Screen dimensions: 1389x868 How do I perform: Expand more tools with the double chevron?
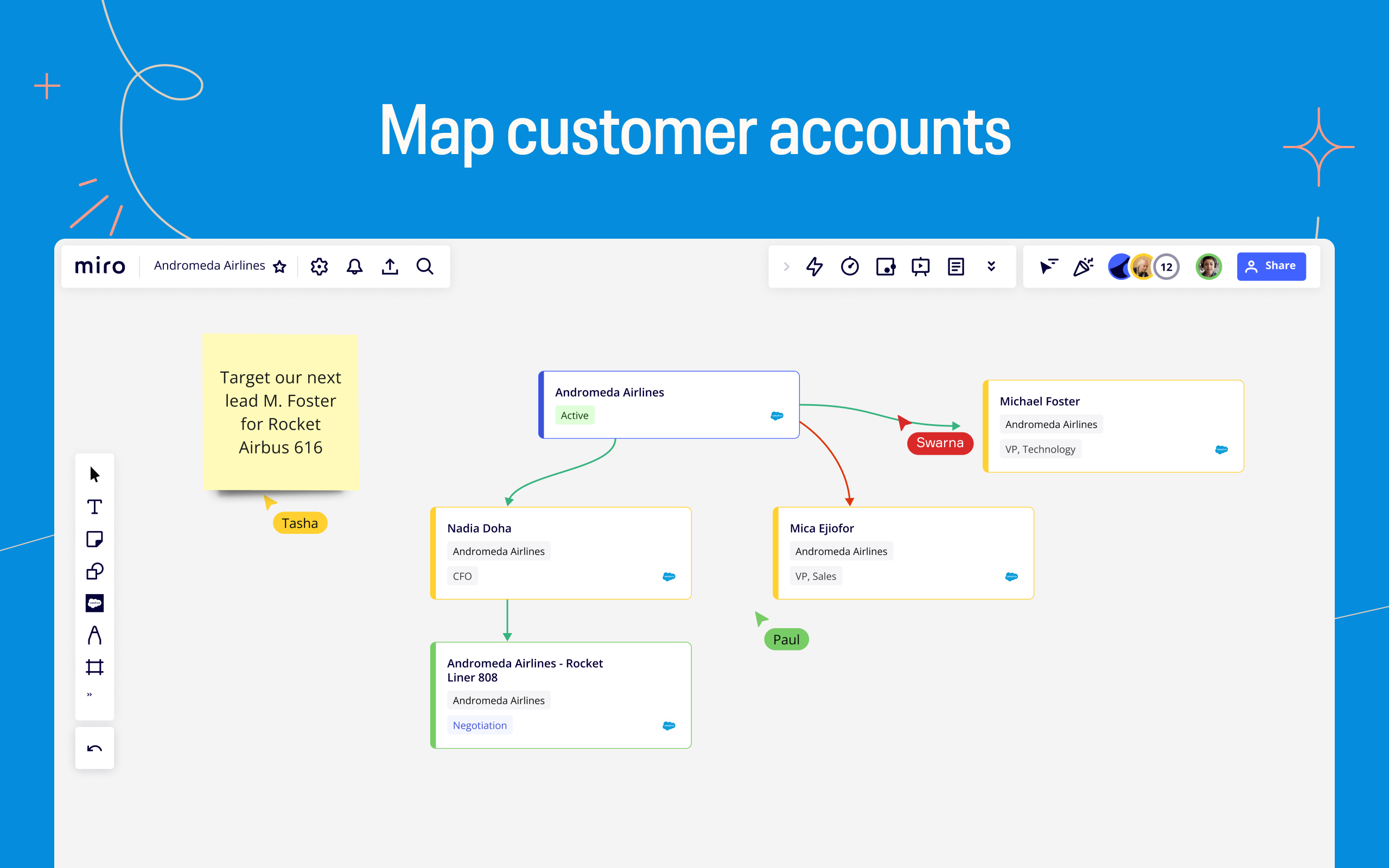coord(90,694)
